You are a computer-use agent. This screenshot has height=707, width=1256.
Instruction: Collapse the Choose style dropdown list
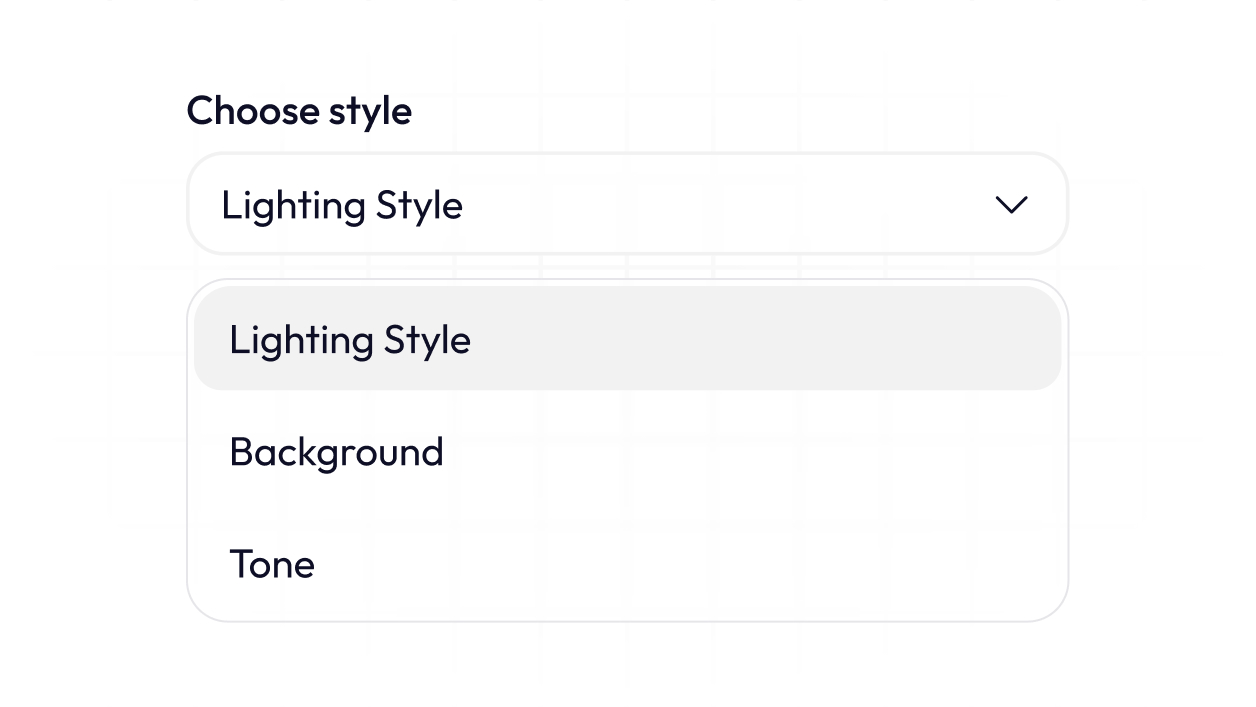point(1011,205)
